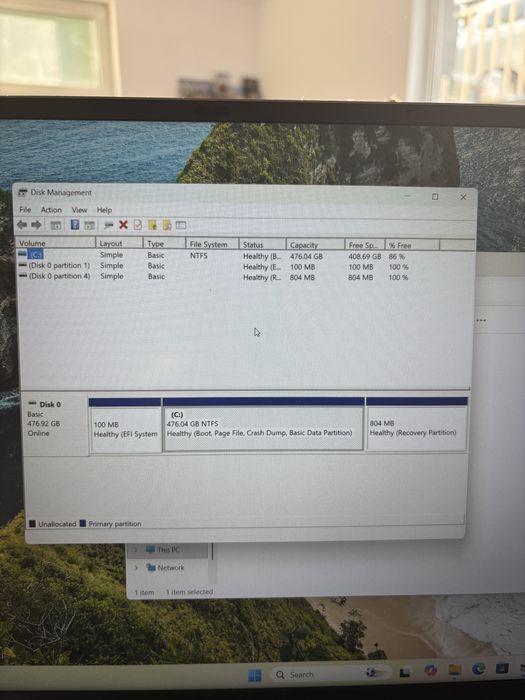This screenshot has width=525, height=700.
Task: Open Microsoft Edge from the taskbar
Action: pyautogui.click(x=479, y=669)
